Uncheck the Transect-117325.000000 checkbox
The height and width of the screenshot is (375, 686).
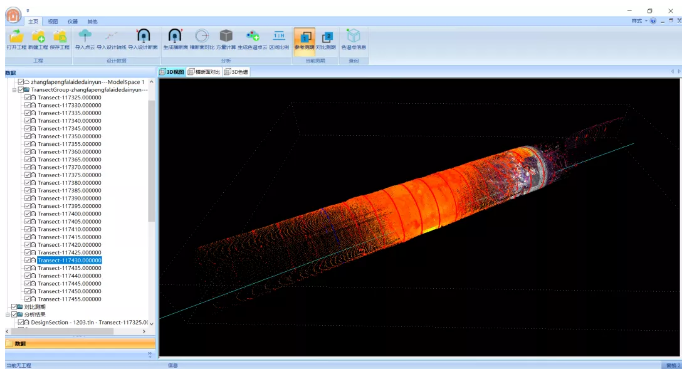point(28,98)
